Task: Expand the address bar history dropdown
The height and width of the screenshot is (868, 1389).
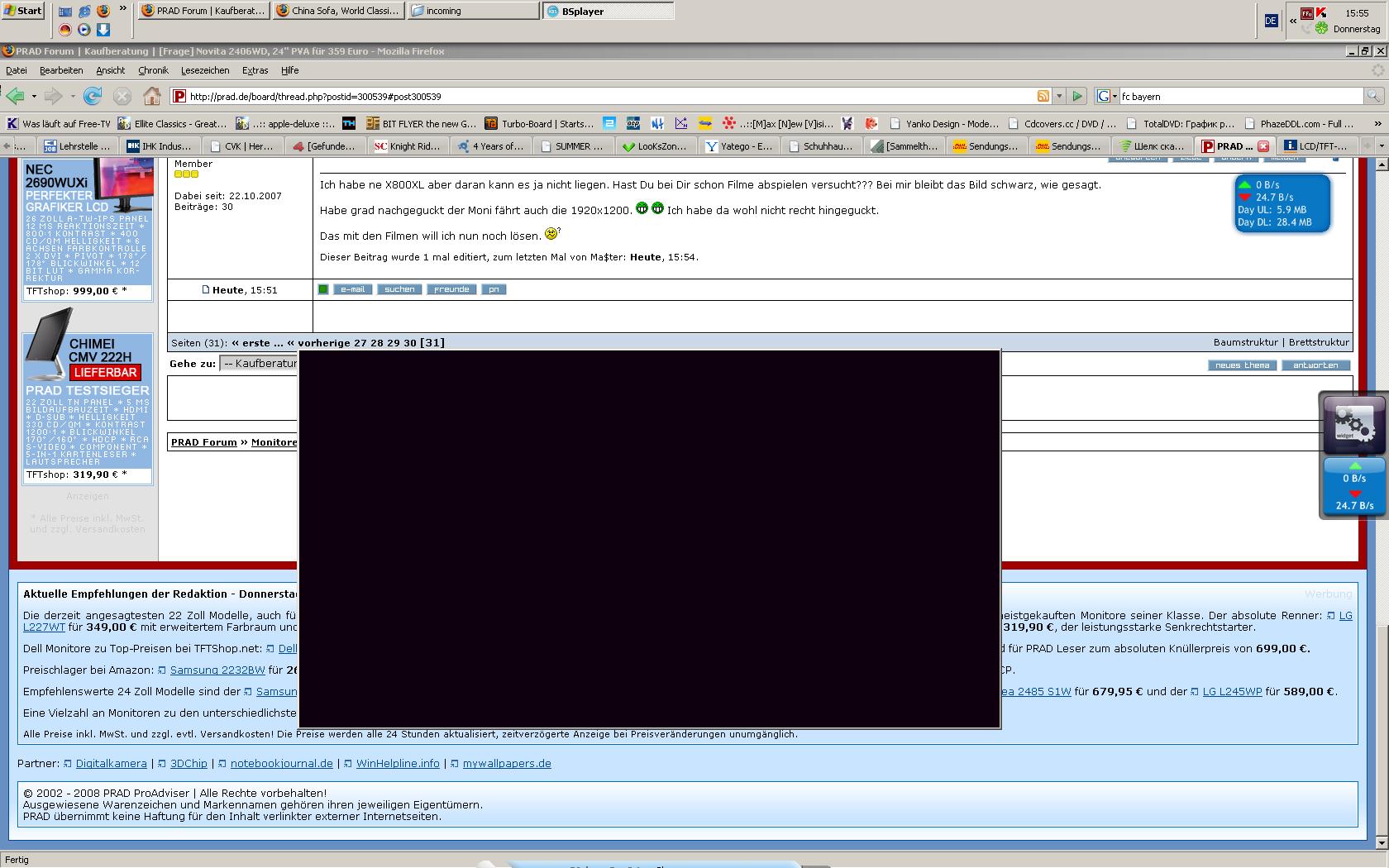Action: (1059, 97)
